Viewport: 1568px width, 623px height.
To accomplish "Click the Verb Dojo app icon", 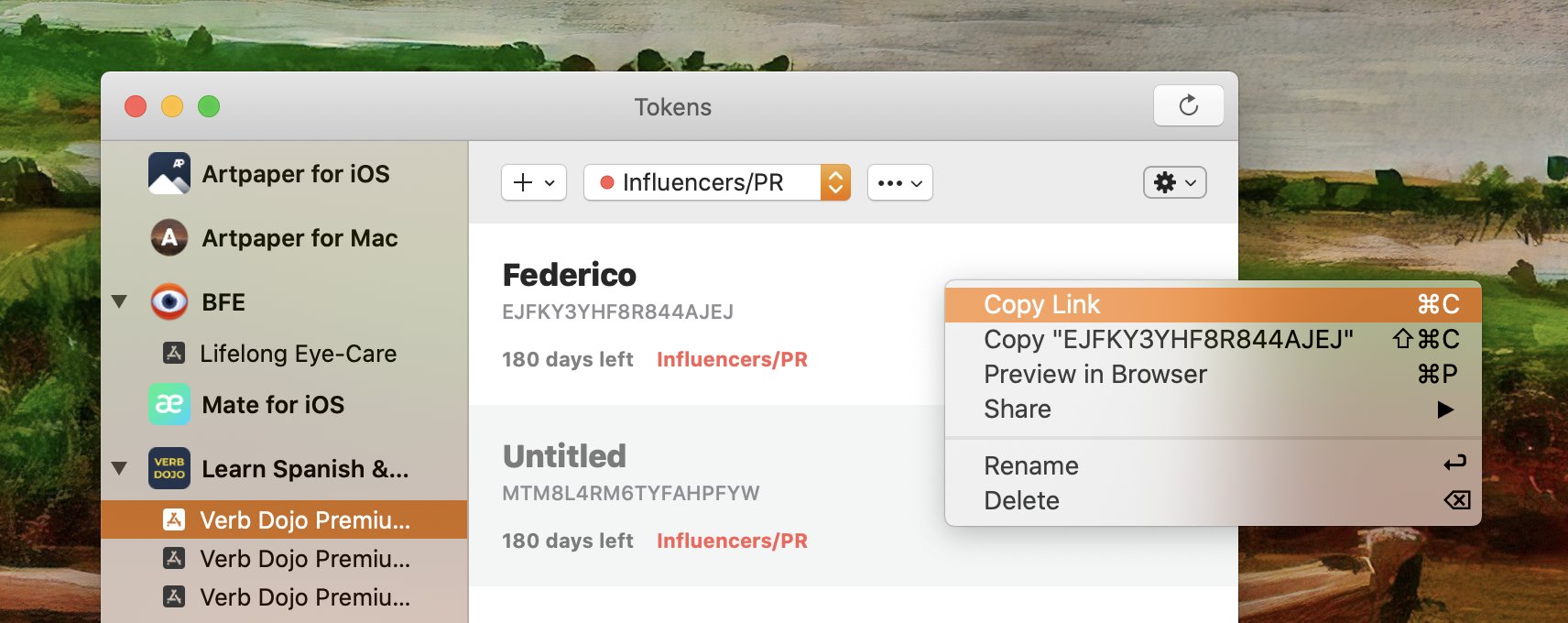I will pyautogui.click(x=169, y=468).
